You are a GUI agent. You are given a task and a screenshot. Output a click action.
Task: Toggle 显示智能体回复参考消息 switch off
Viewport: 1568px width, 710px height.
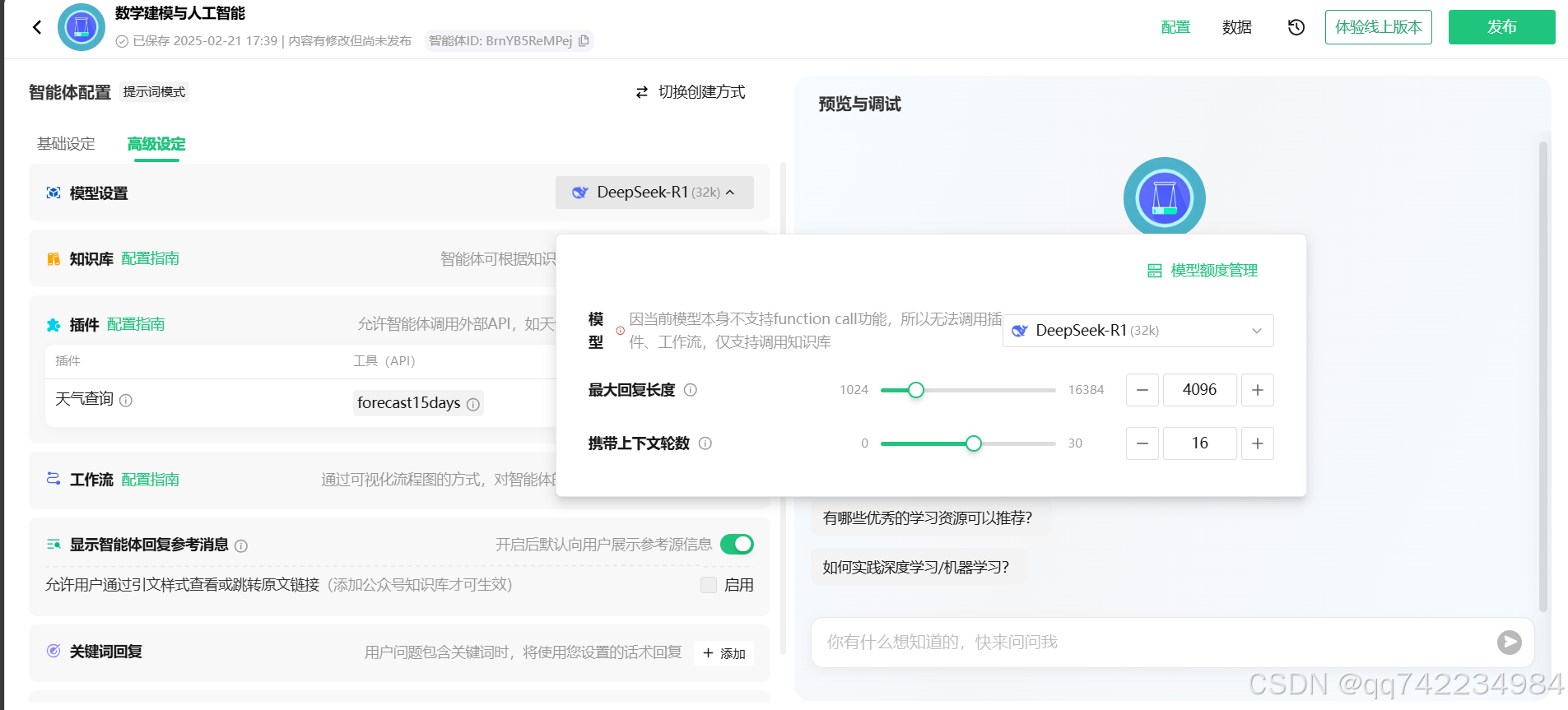737,544
